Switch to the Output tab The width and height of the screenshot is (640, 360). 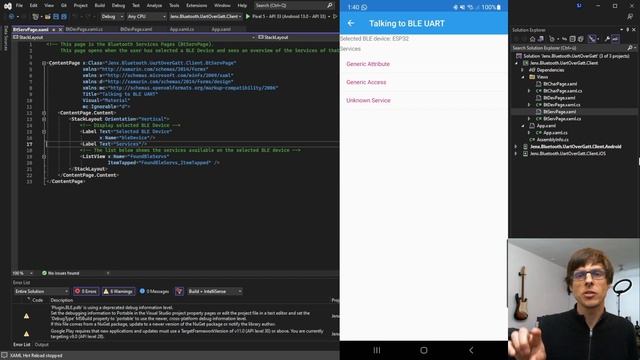point(42,345)
